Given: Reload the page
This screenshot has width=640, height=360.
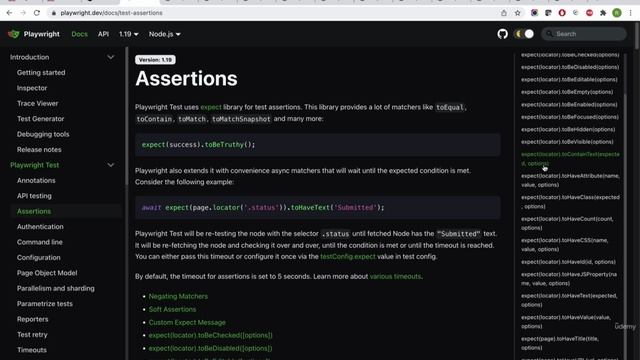Looking at the screenshot, I should pos(37,13).
